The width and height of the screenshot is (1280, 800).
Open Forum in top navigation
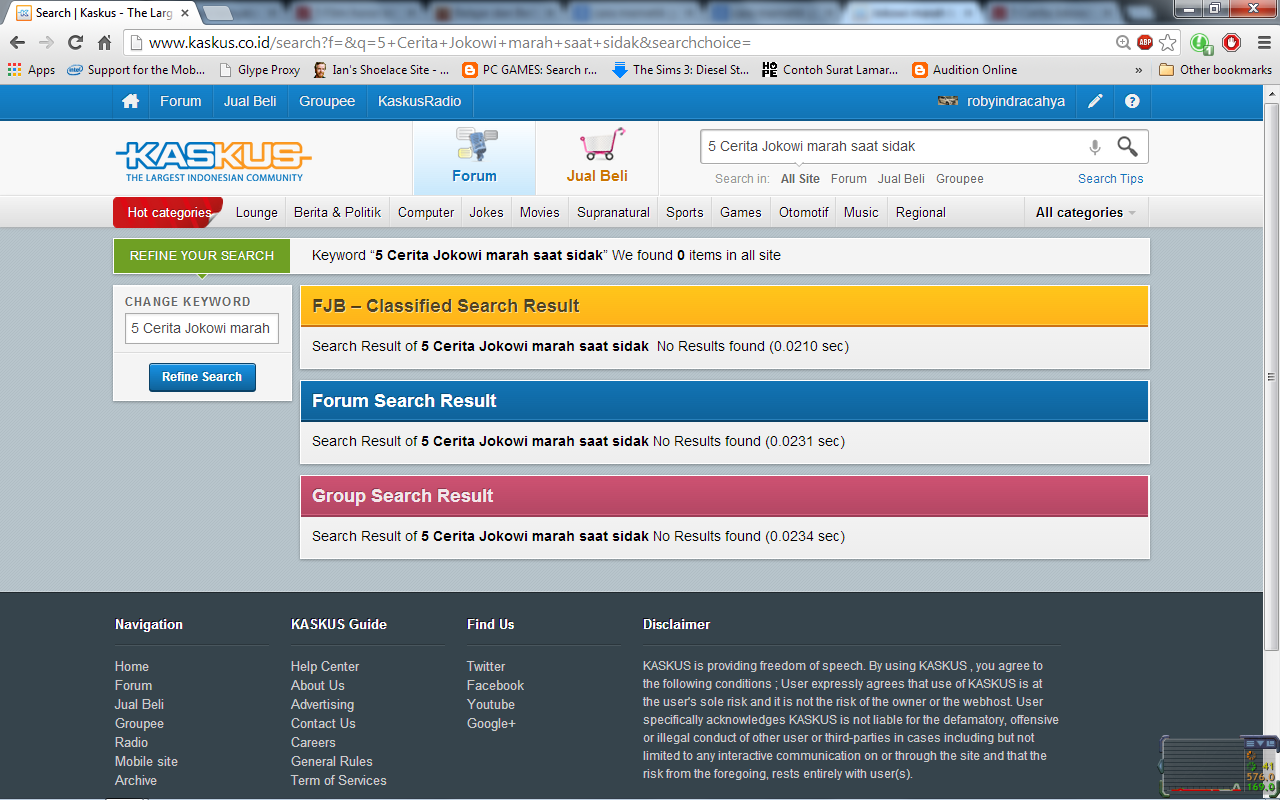(x=181, y=101)
